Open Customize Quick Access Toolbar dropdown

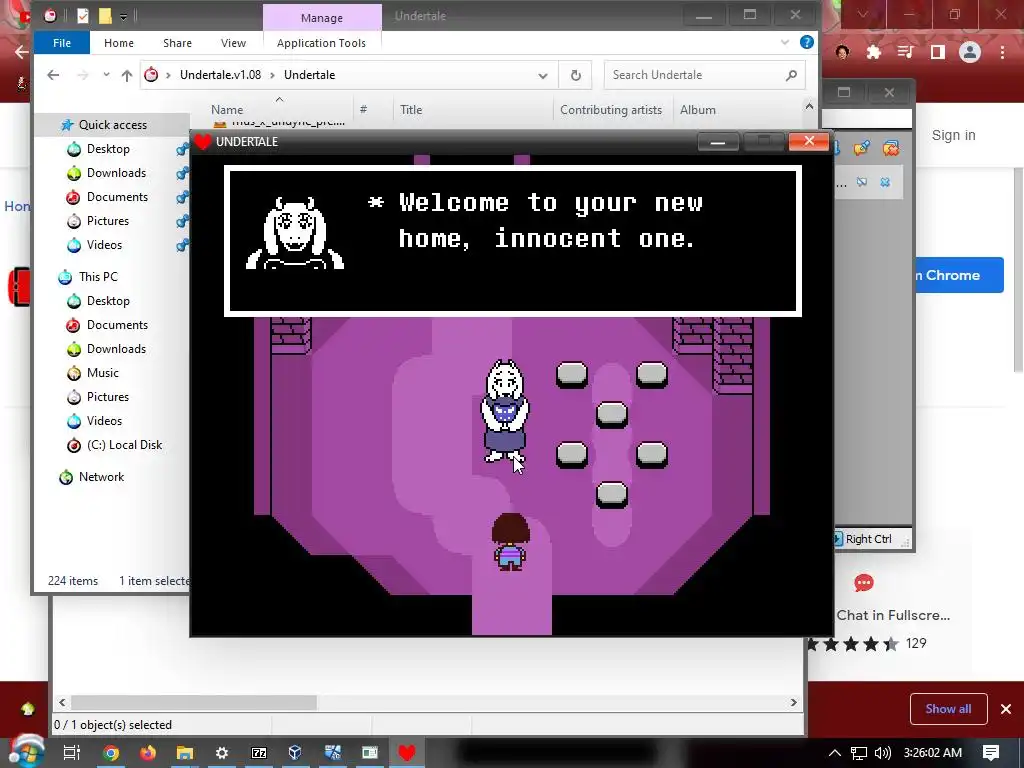tap(123, 16)
